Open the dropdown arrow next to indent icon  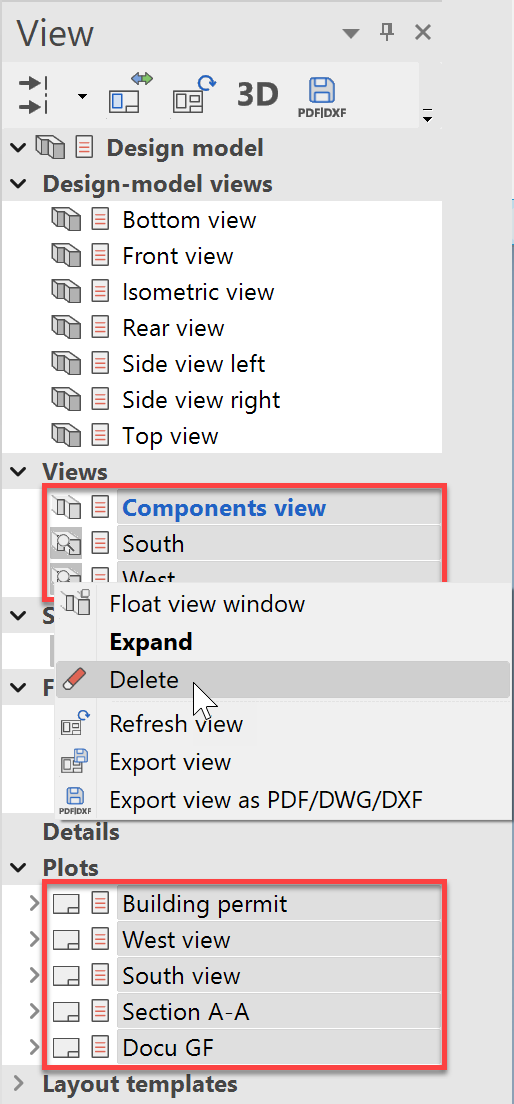(x=82, y=96)
